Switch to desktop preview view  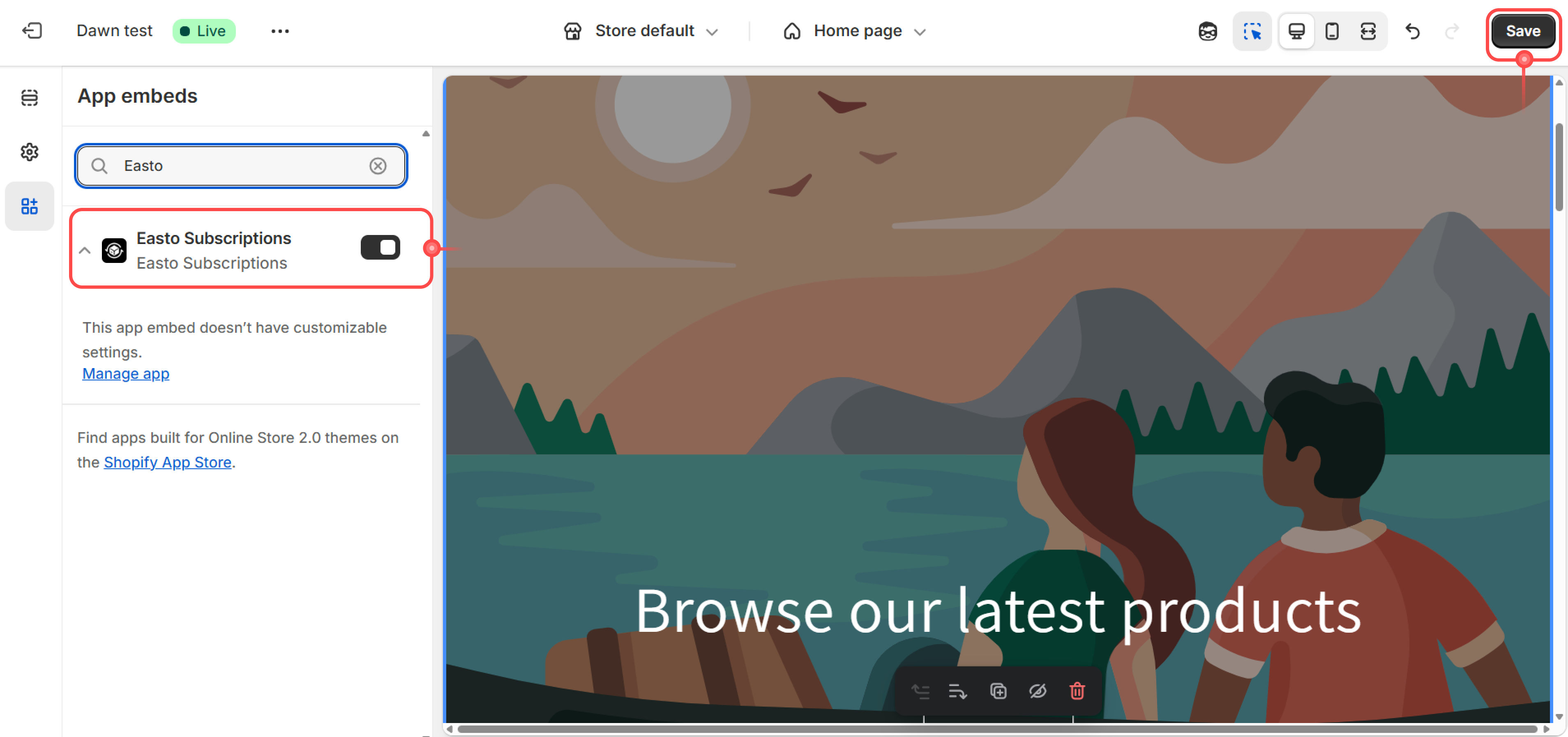point(1296,31)
